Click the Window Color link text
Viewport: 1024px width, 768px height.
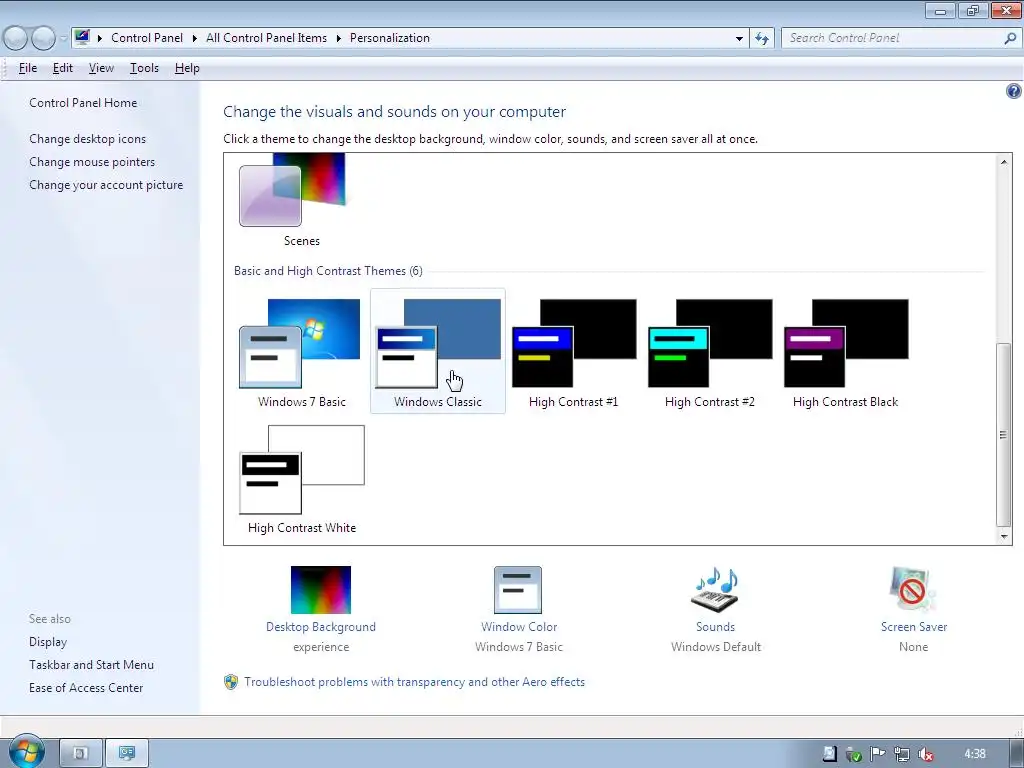pyautogui.click(x=519, y=627)
